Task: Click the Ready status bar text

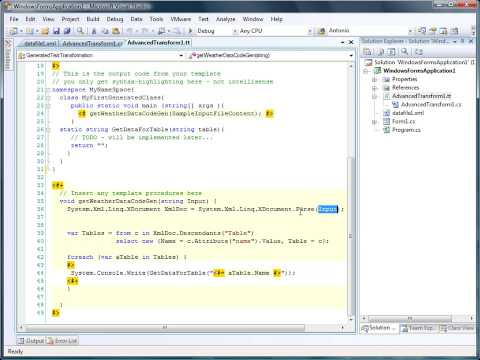Action: 15,351
